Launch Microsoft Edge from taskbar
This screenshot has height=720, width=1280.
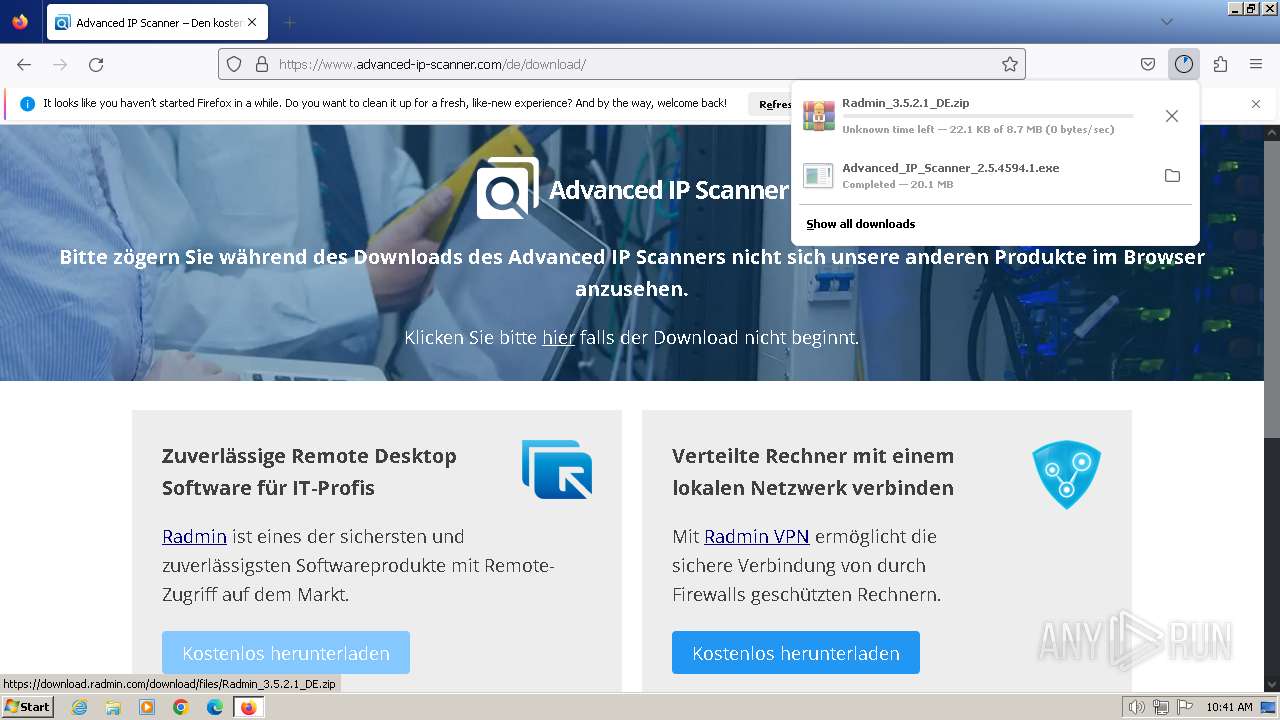215,707
